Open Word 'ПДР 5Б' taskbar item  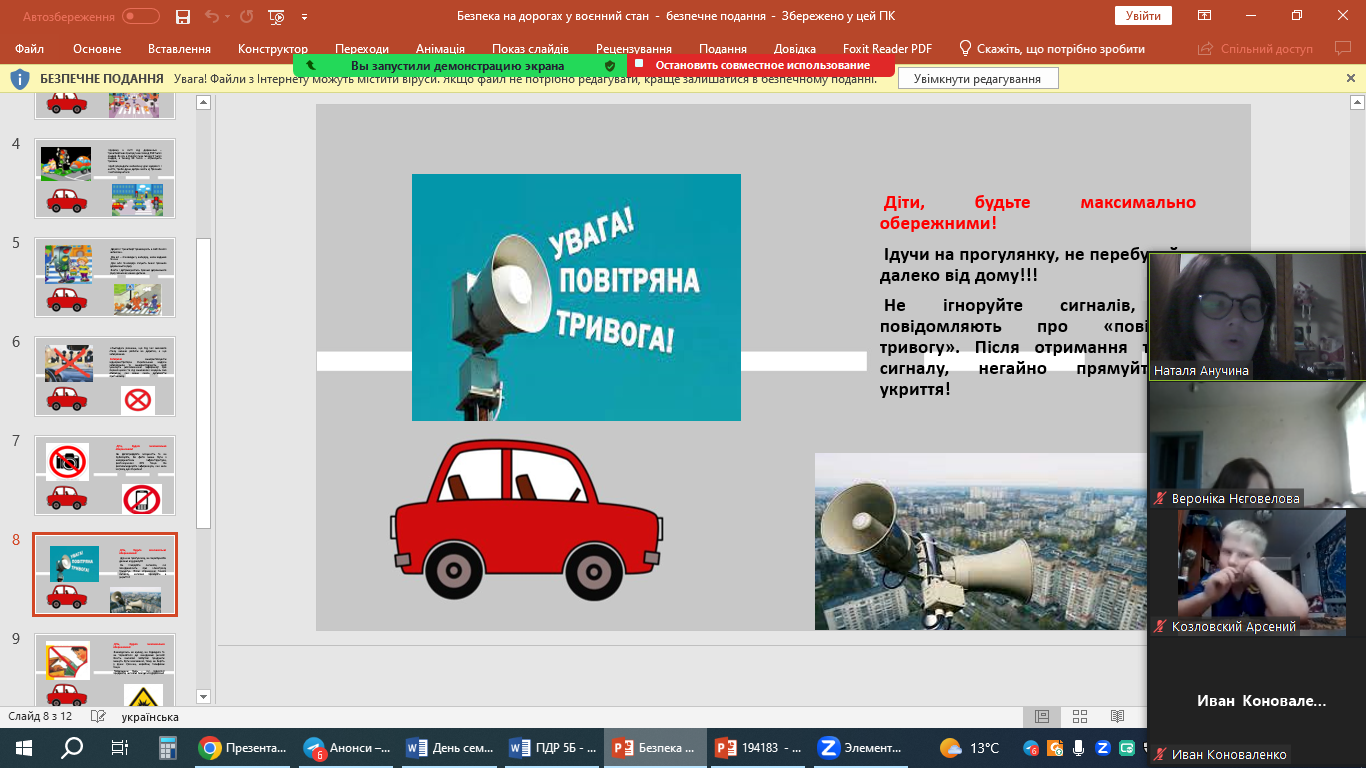click(x=553, y=747)
